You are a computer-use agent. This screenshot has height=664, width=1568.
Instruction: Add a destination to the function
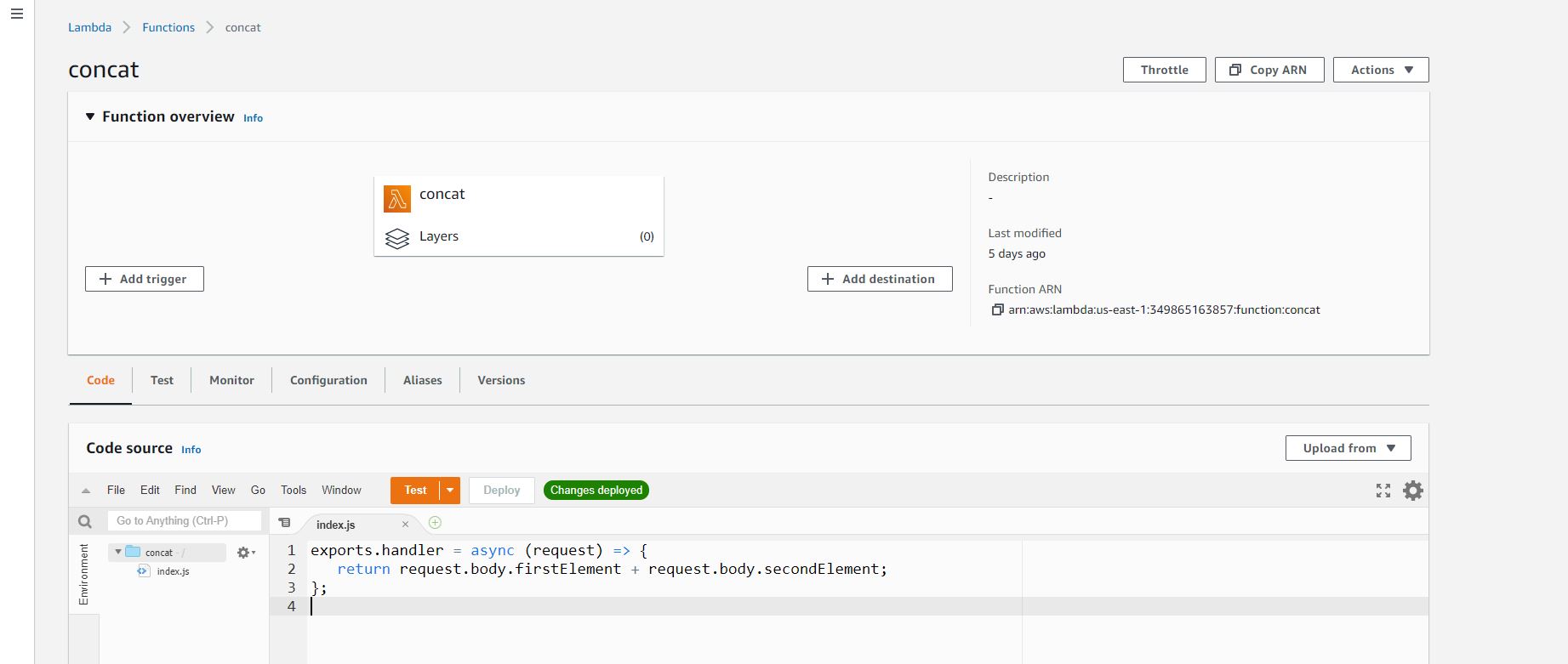point(880,279)
